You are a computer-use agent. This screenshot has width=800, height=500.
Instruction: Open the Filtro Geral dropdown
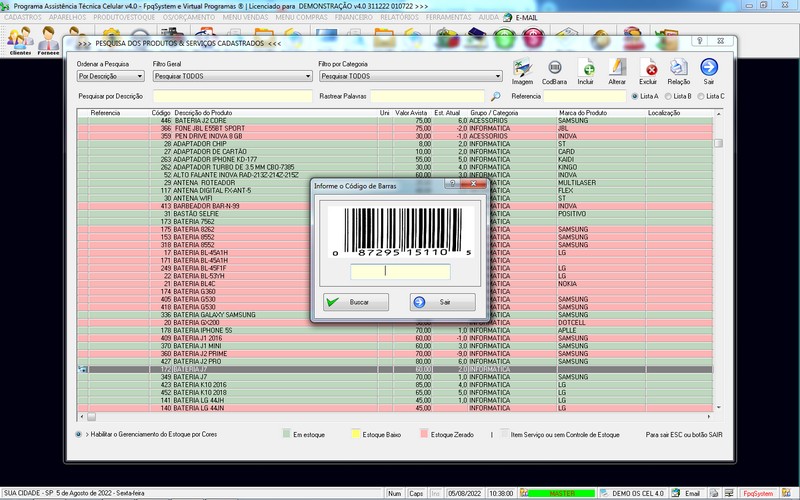tap(233, 76)
